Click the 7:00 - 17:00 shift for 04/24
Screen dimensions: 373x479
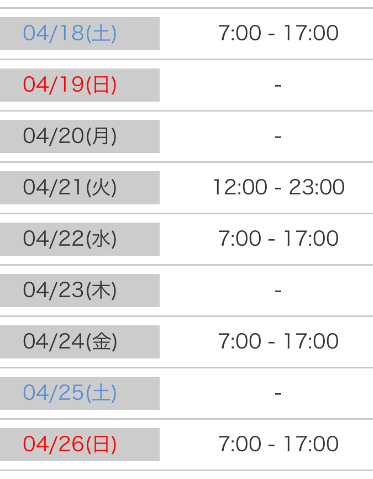[x=278, y=341]
